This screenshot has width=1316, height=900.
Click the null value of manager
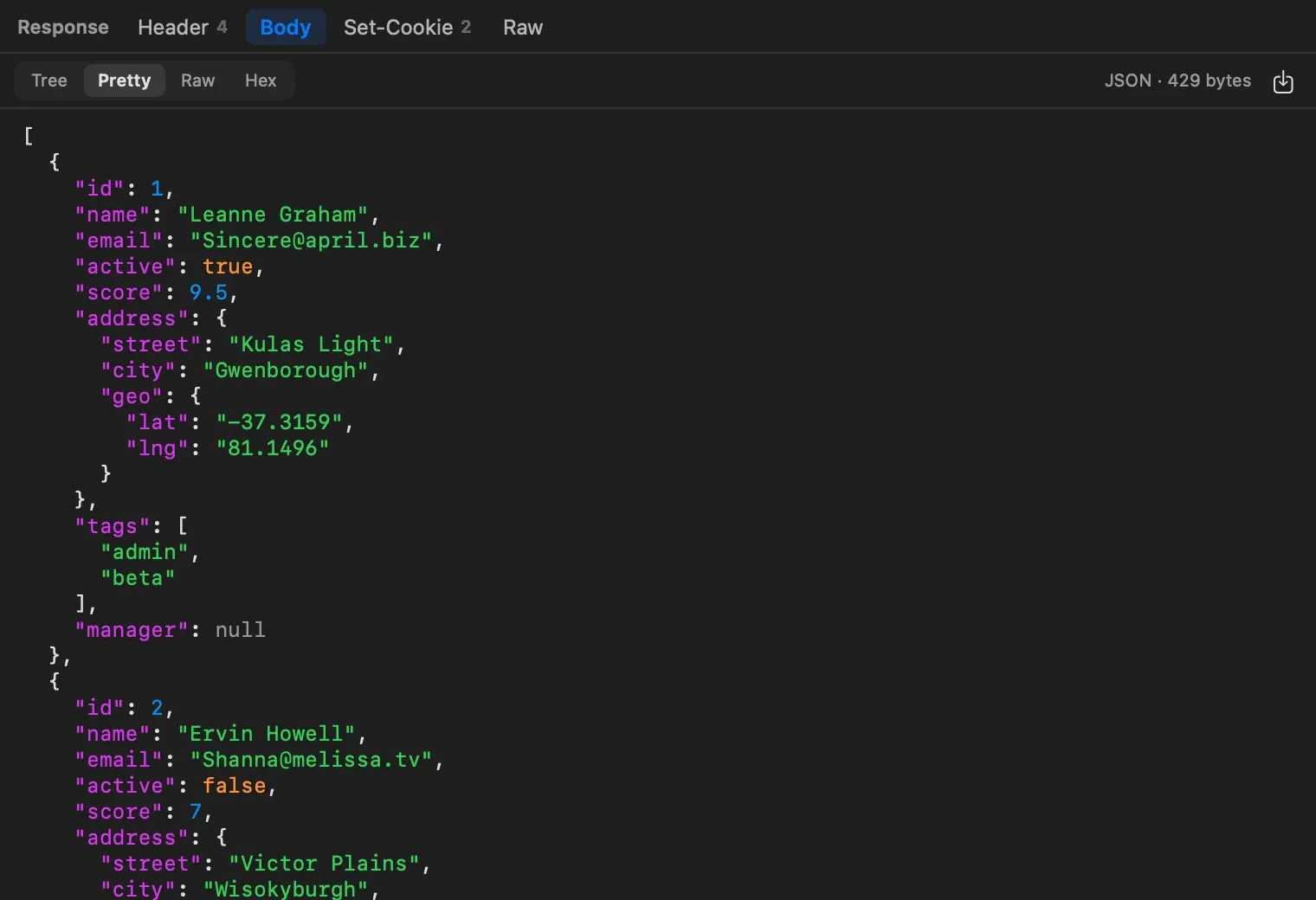(x=241, y=630)
